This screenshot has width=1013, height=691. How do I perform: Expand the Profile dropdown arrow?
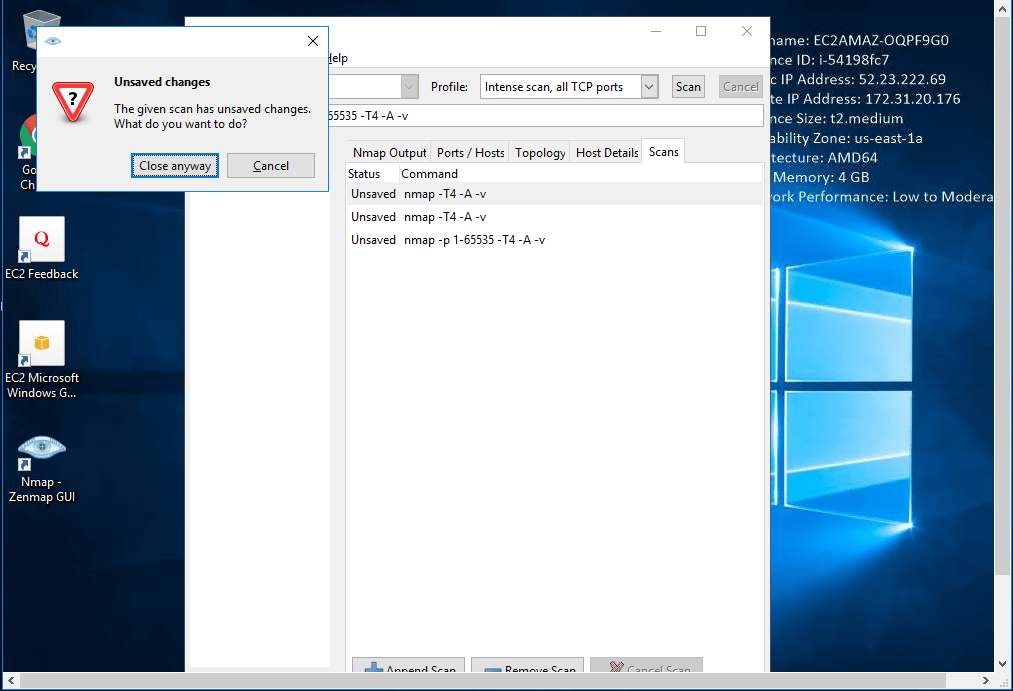click(x=649, y=87)
